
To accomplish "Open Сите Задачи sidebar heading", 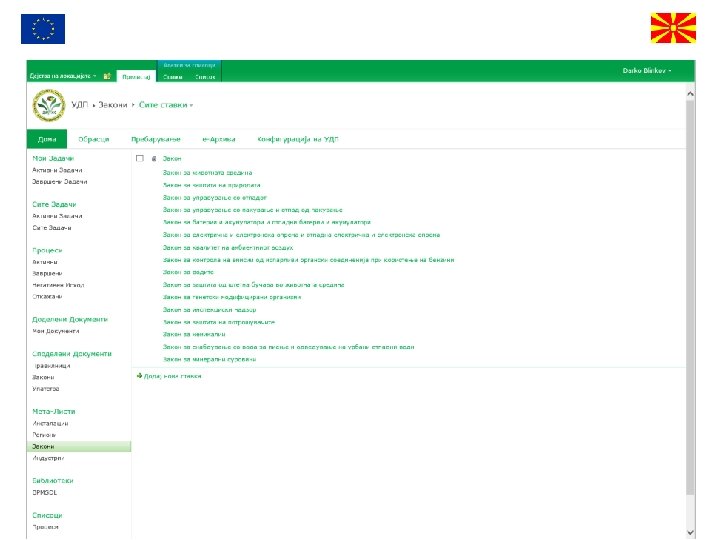I will [x=54, y=204].
